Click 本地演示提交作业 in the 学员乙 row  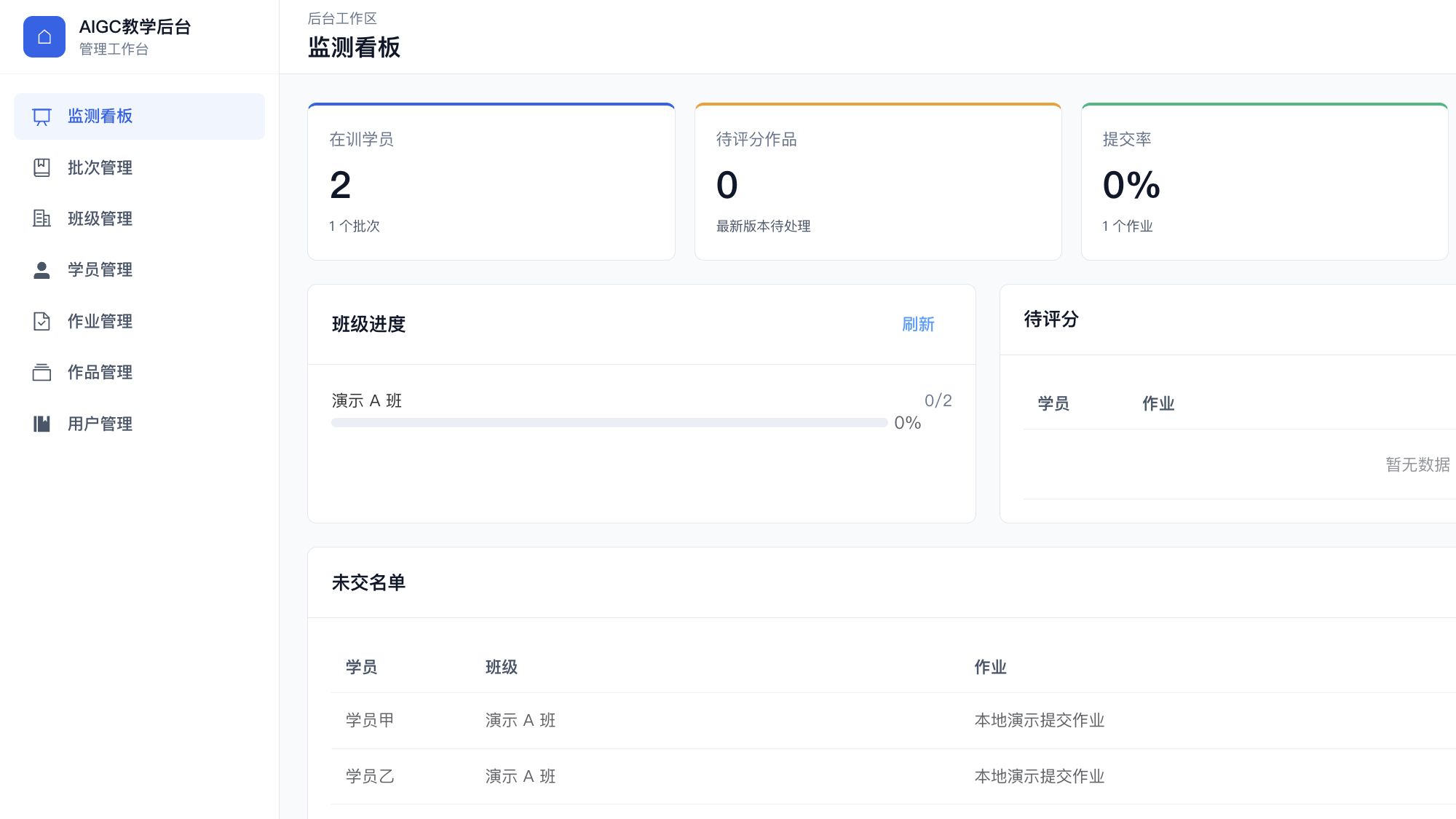coord(1039,776)
